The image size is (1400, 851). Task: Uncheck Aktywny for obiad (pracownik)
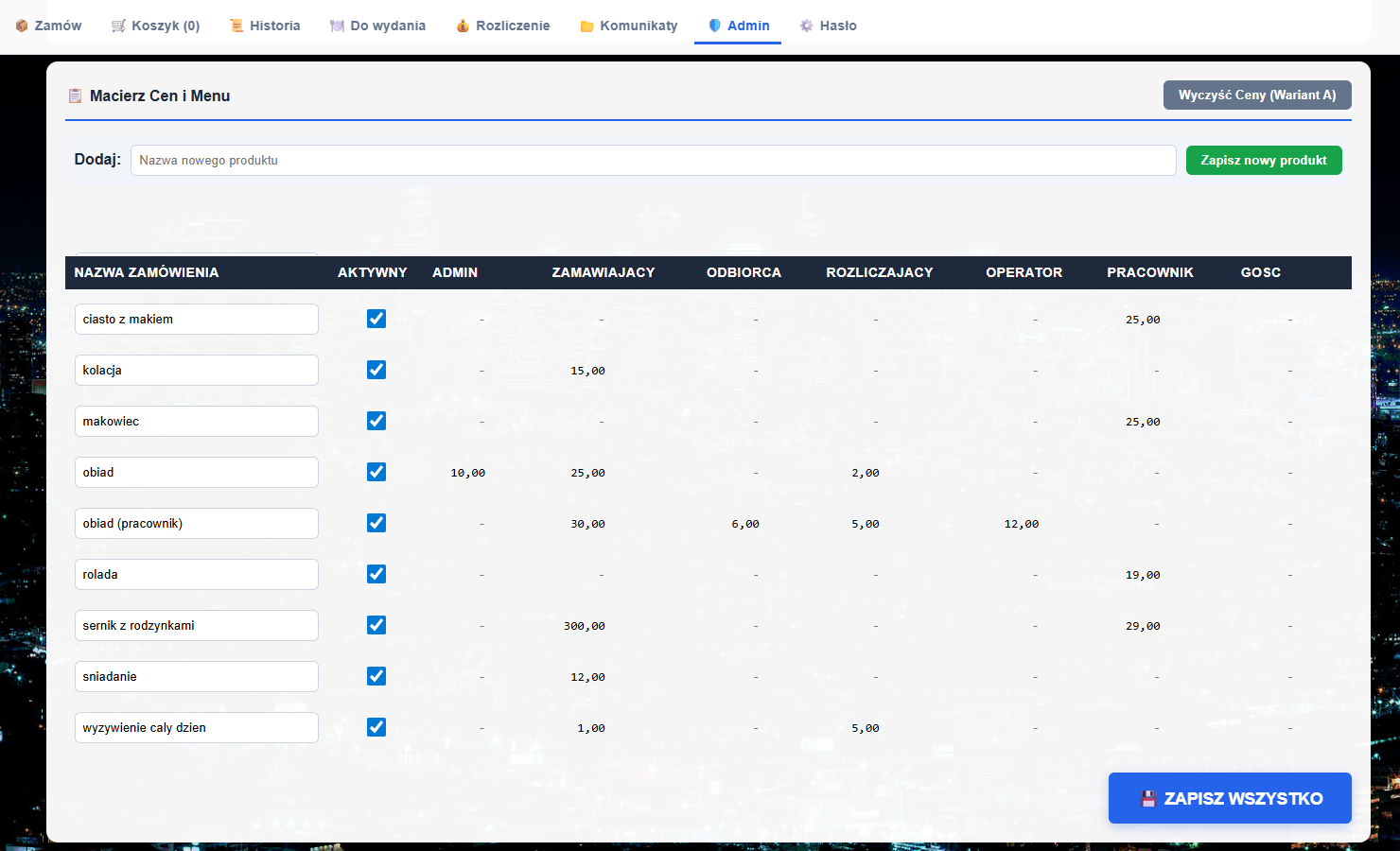point(376,523)
